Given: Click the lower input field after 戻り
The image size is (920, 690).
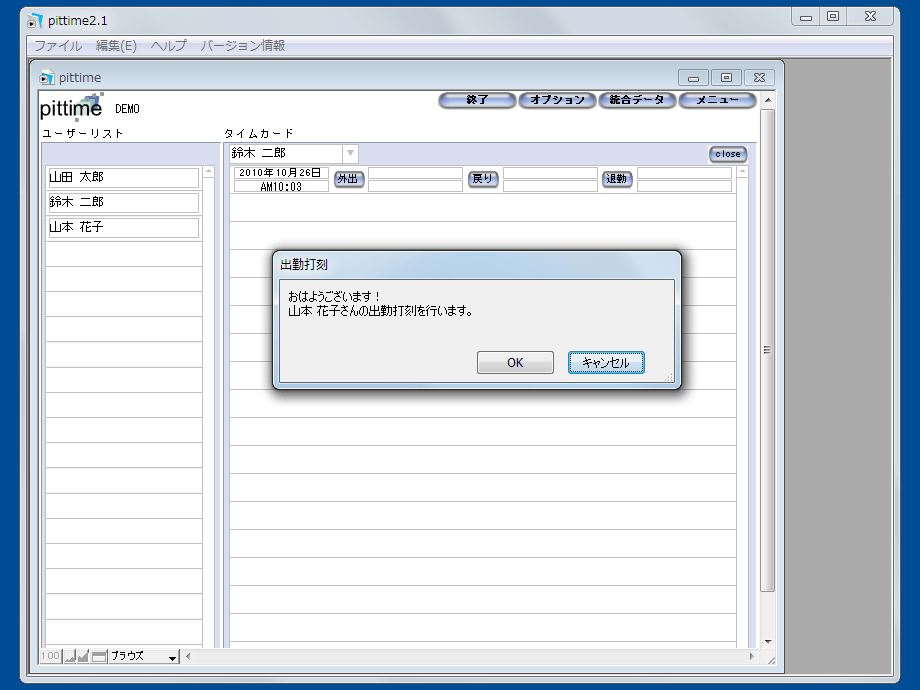Looking at the screenshot, I should click(550, 187).
